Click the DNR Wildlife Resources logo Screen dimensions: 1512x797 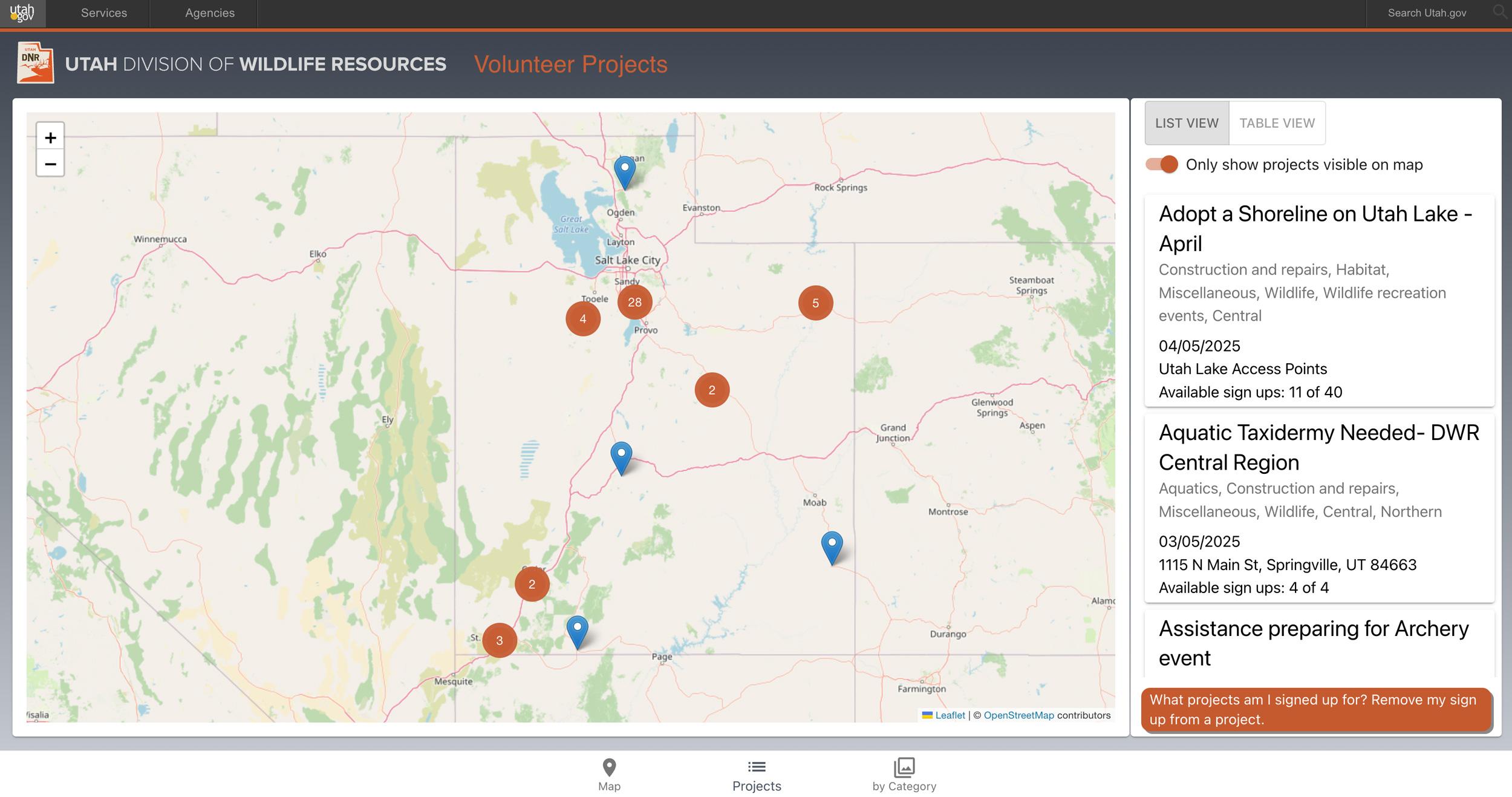pyautogui.click(x=35, y=64)
